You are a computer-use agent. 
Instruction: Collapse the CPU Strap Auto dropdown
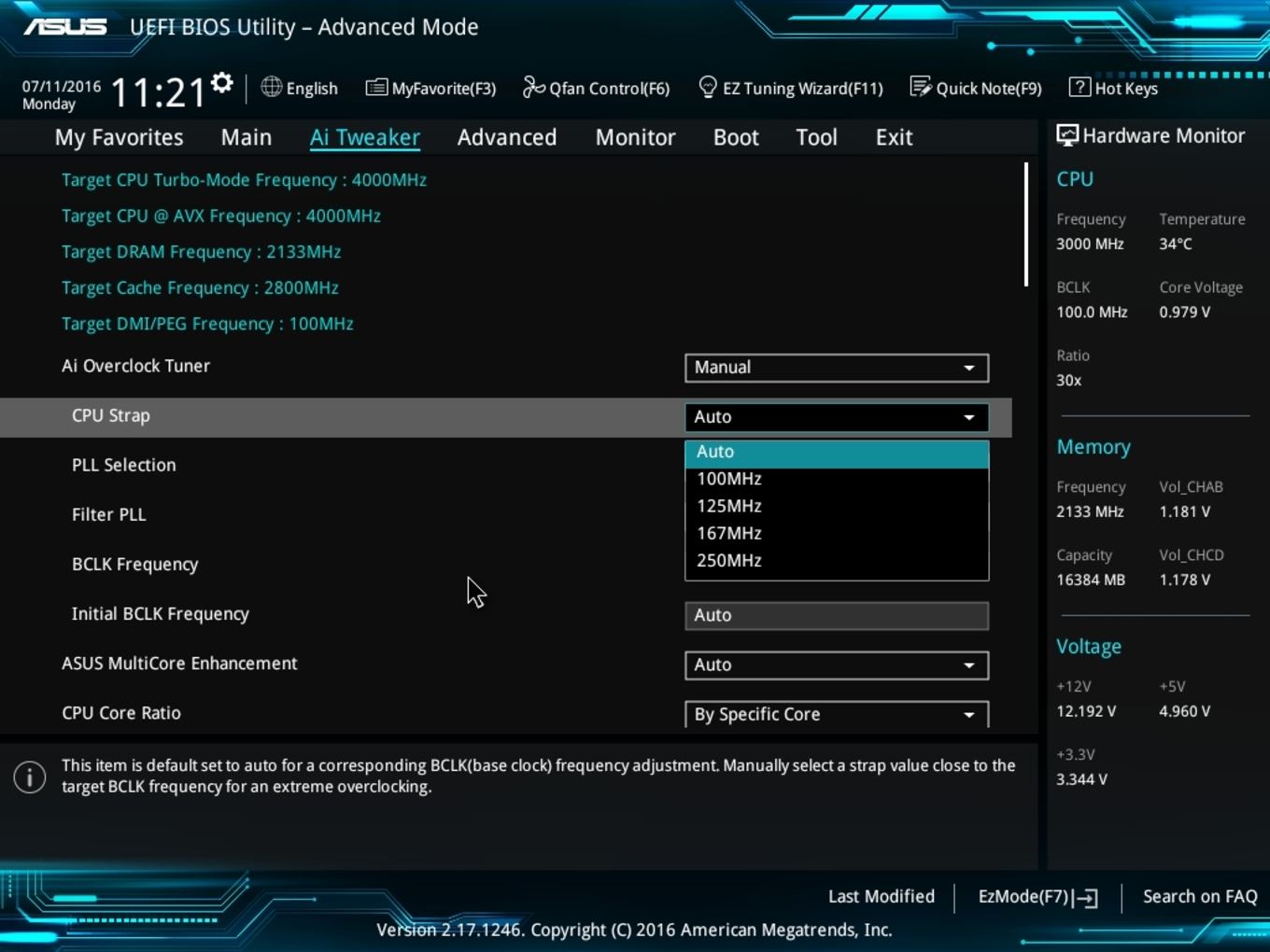pos(837,417)
